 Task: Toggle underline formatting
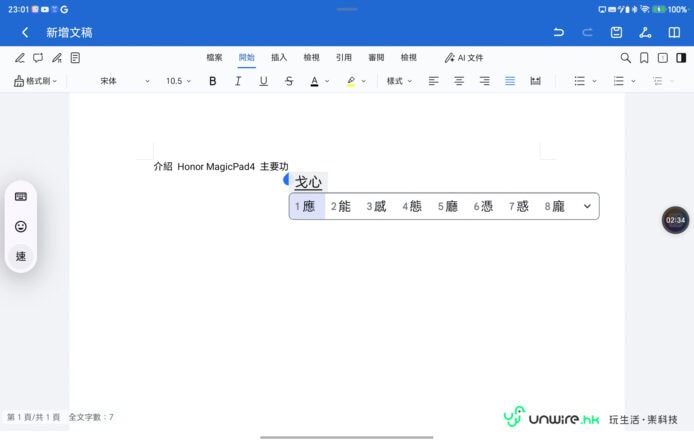pos(263,81)
